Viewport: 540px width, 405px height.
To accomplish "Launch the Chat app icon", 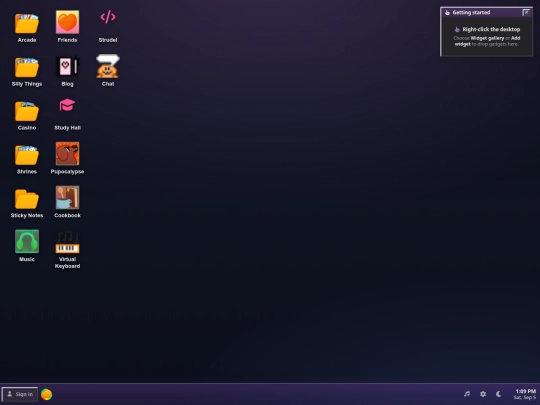I will pos(108,66).
